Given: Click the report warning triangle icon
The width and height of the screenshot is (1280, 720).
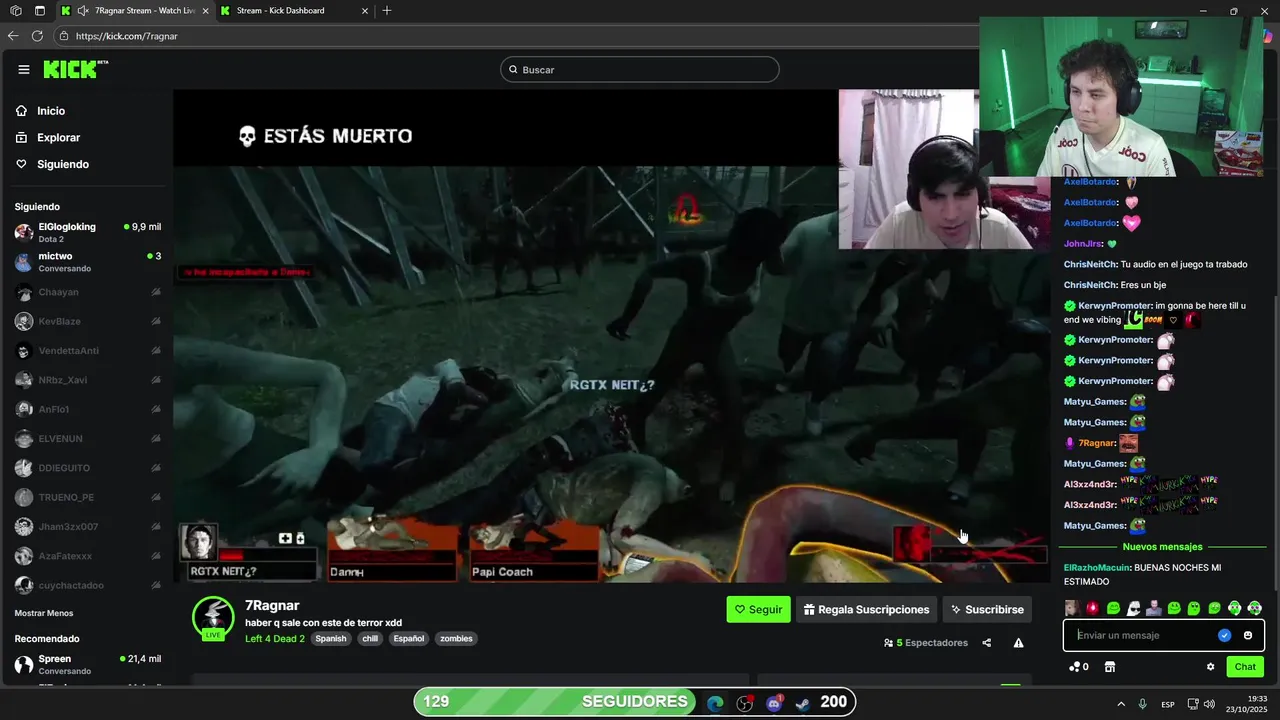Looking at the screenshot, I should (x=1018, y=643).
